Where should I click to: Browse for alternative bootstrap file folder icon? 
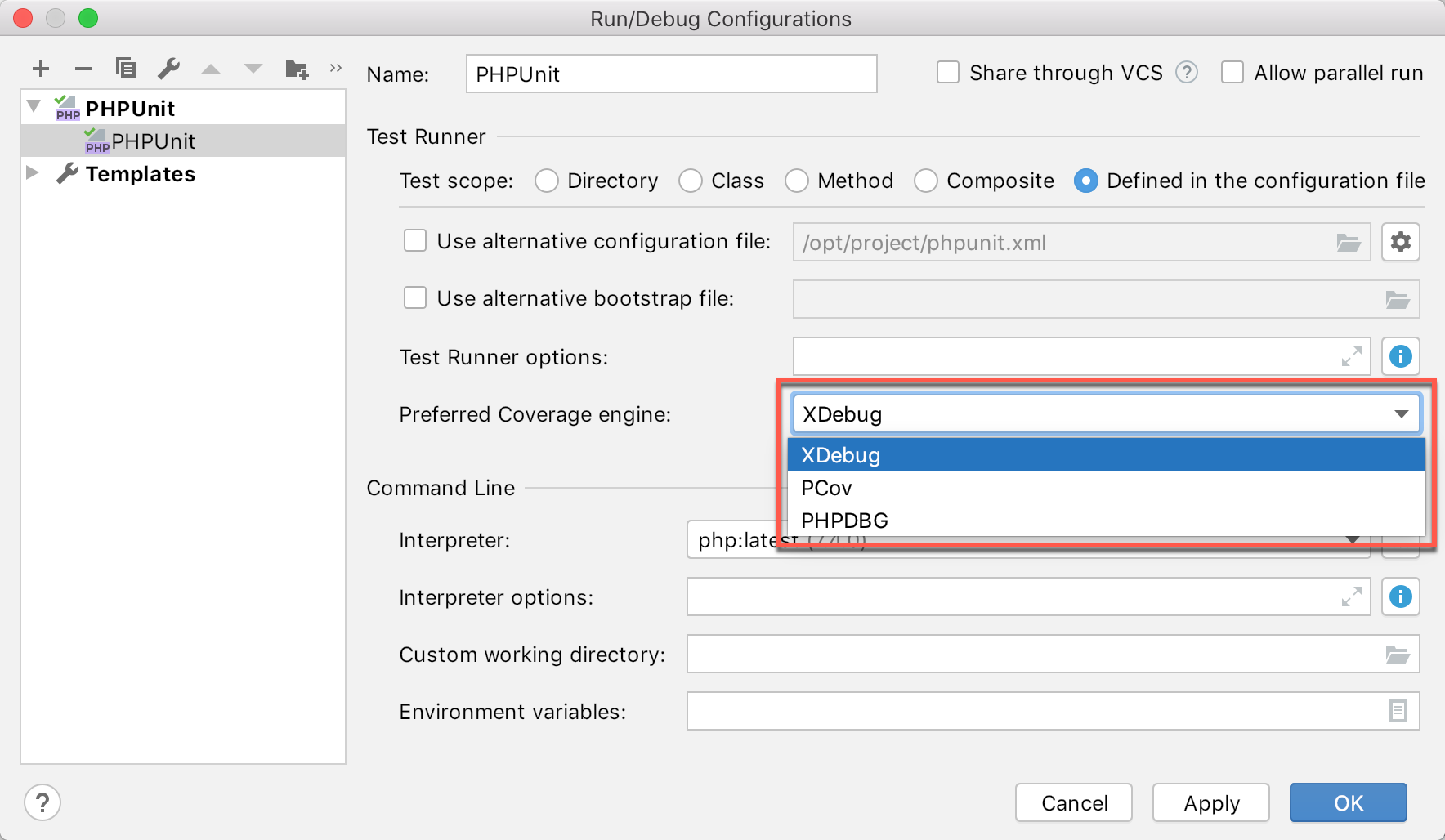1398,300
